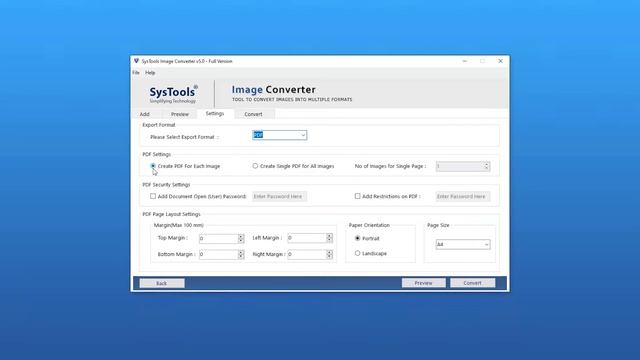
Task: Switch to the Preview tab
Action: pyautogui.click(x=180, y=114)
